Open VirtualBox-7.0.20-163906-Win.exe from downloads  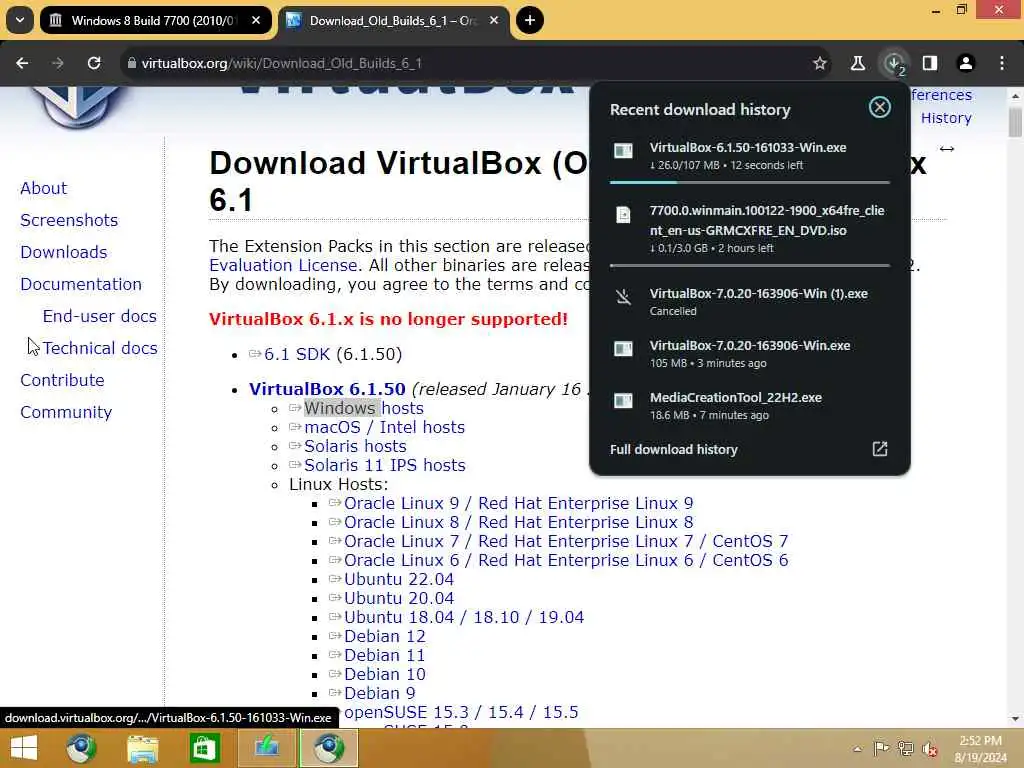pos(750,353)
